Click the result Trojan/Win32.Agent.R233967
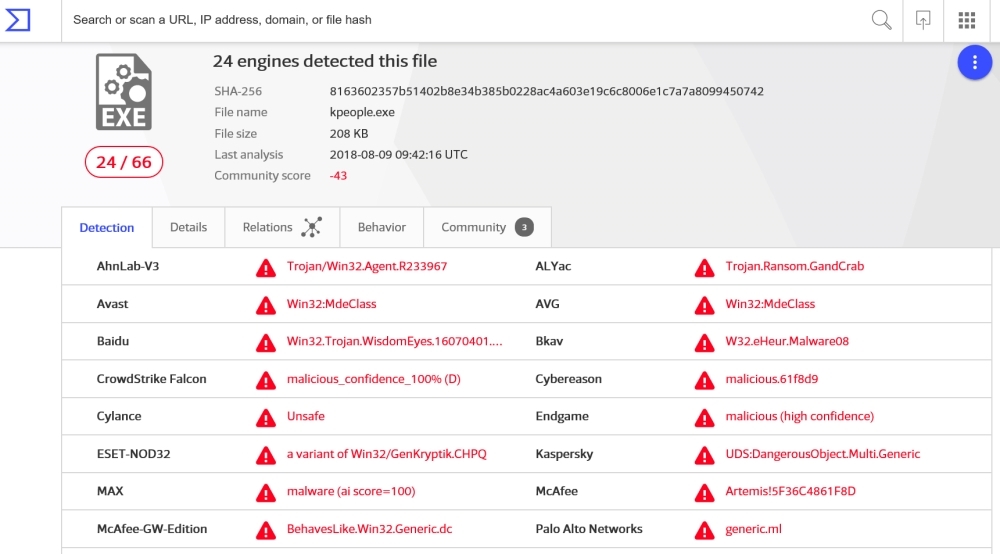The height and width of the screenshot is (554, 1000). [367, 266]
